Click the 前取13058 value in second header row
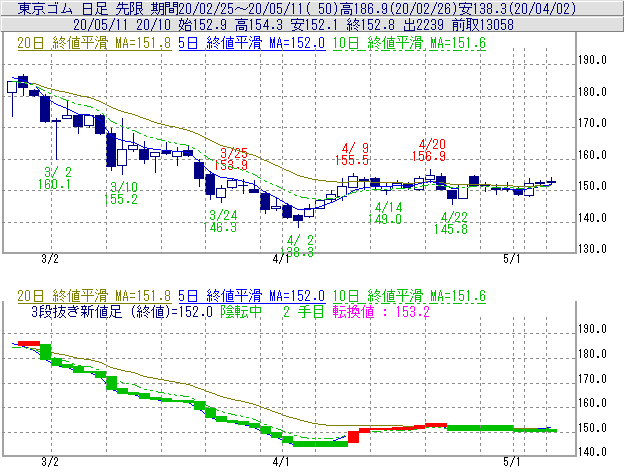The height and width of the screenshot is (474, 624). (x=483, y=25)
